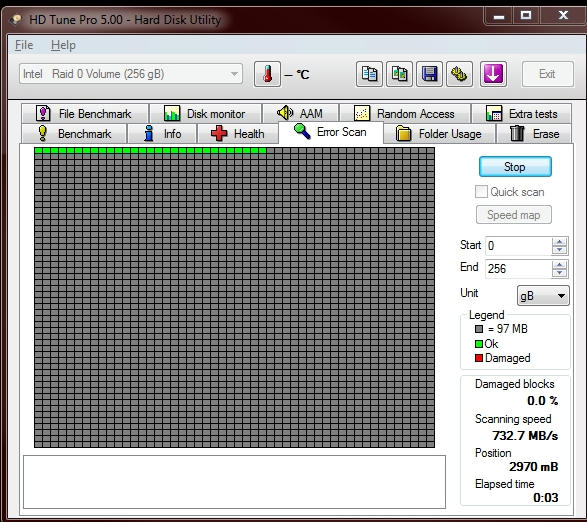587x522 pixels.
Task: Open the options wrench icon
Action: point(459,74)
